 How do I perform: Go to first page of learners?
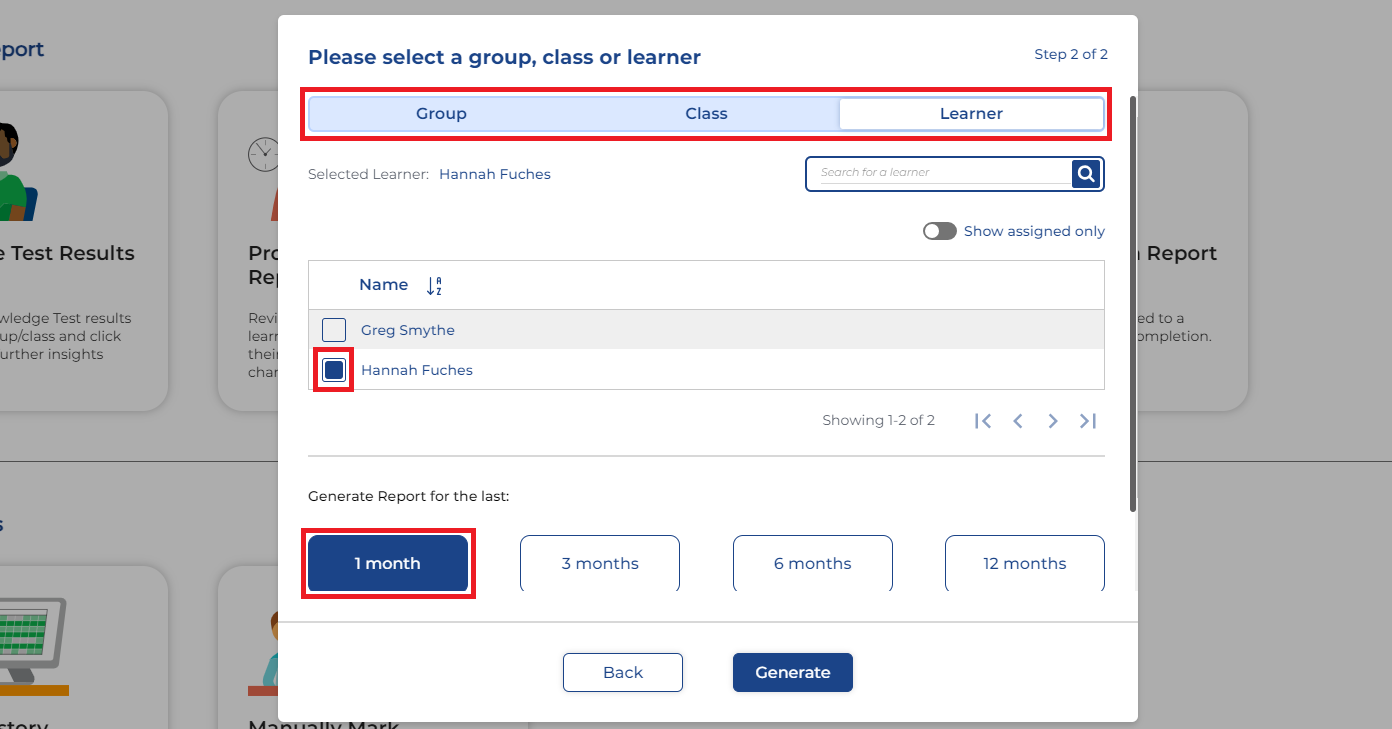pos(983,421)
